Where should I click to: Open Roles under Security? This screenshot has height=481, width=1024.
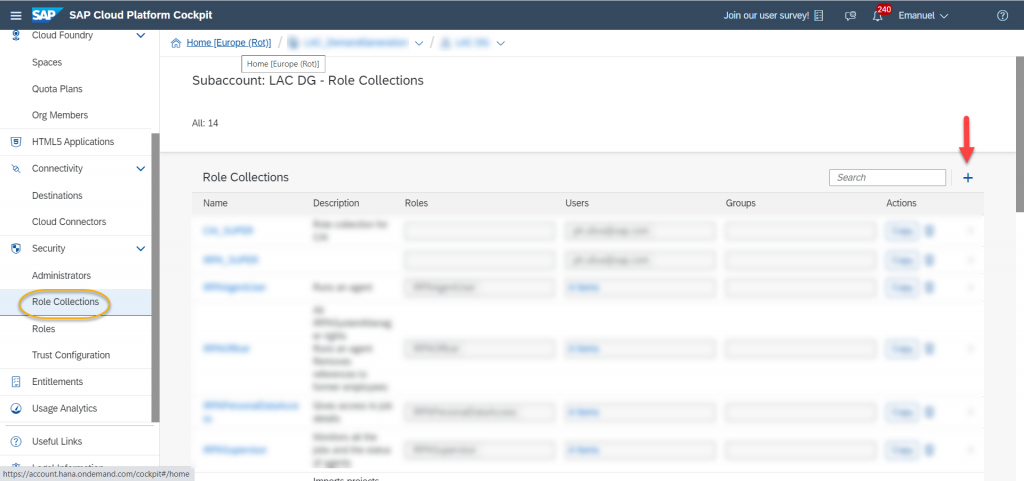click(44, 329)
